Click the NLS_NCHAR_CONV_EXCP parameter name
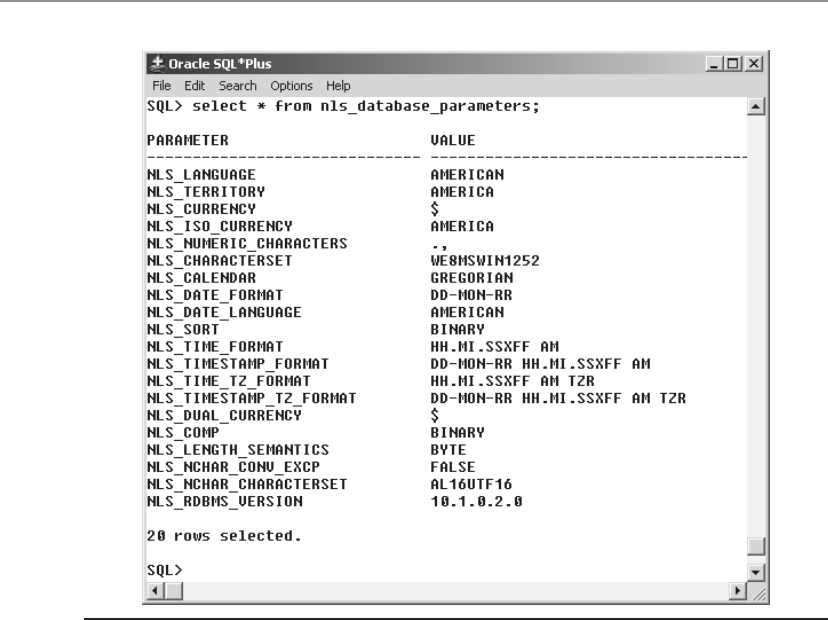 (x=233, y=467)
